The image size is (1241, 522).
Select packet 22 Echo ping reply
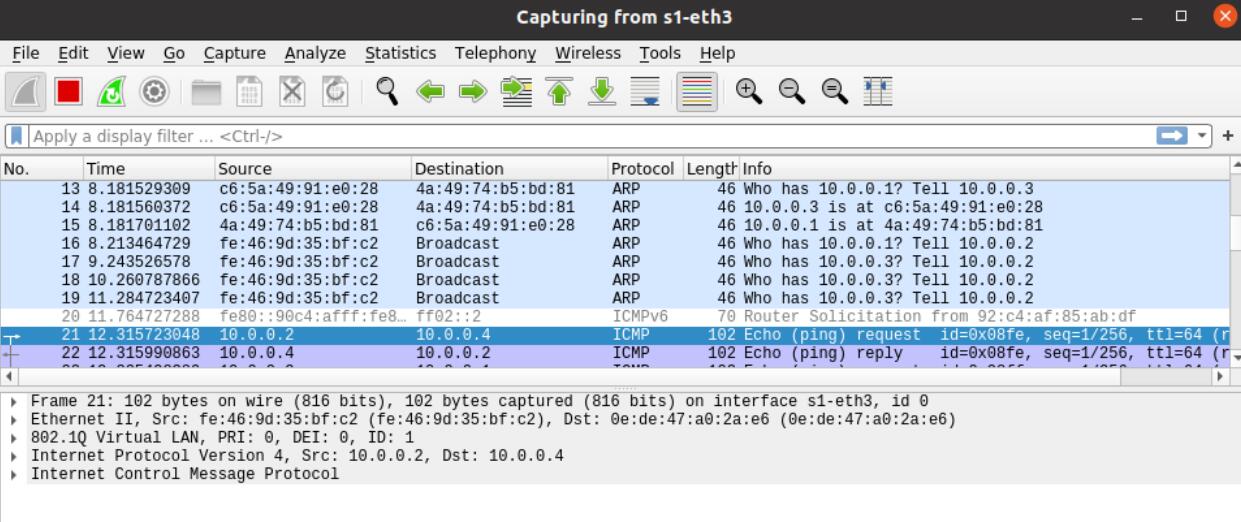[x=614, y=352]
